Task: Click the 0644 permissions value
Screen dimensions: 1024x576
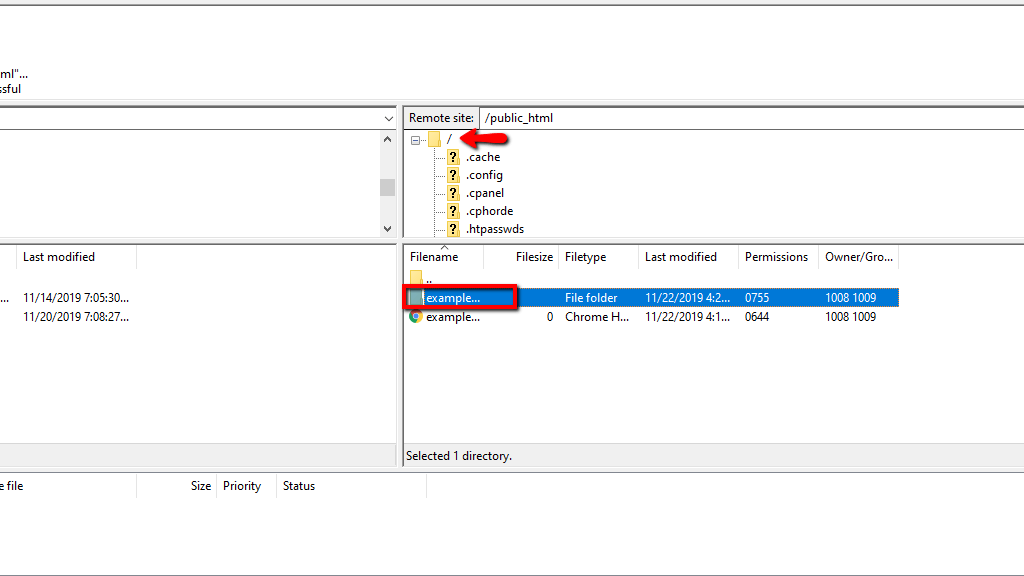Action: [x=757, y=317]
